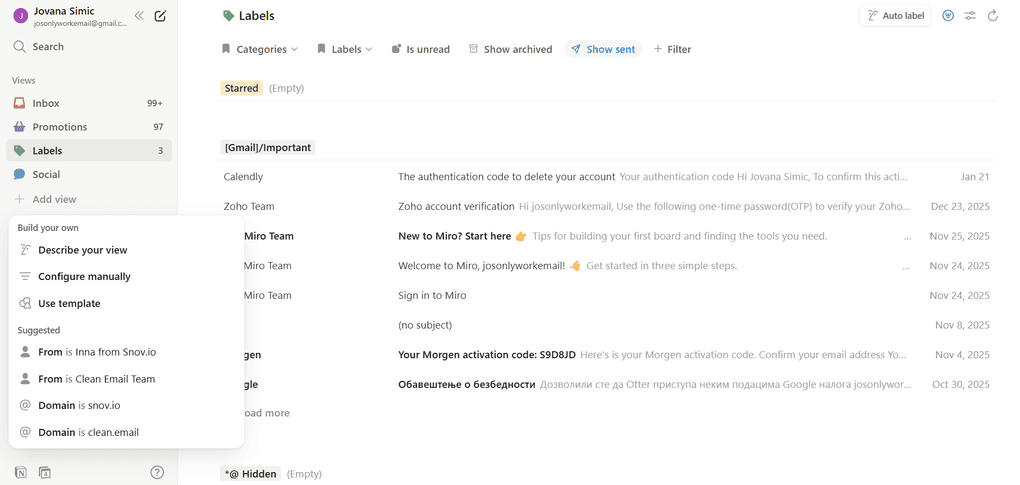This screenshot has height=485, width=1020.
Task: Open Zoho account verification email
Action: pyautogui.click(x=606, y=206)
